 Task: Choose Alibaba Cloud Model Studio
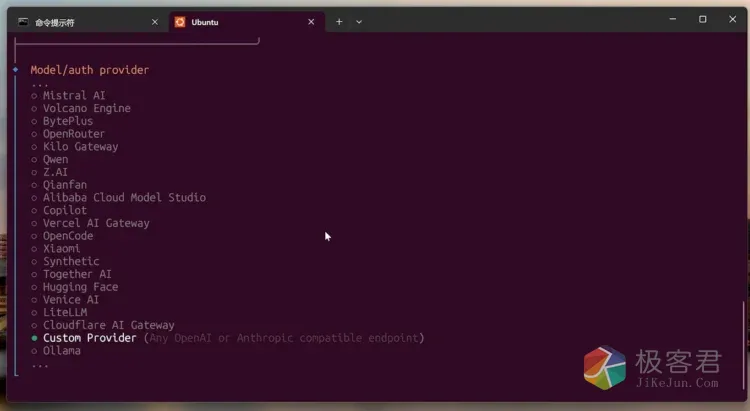click(x=124, y=198)
